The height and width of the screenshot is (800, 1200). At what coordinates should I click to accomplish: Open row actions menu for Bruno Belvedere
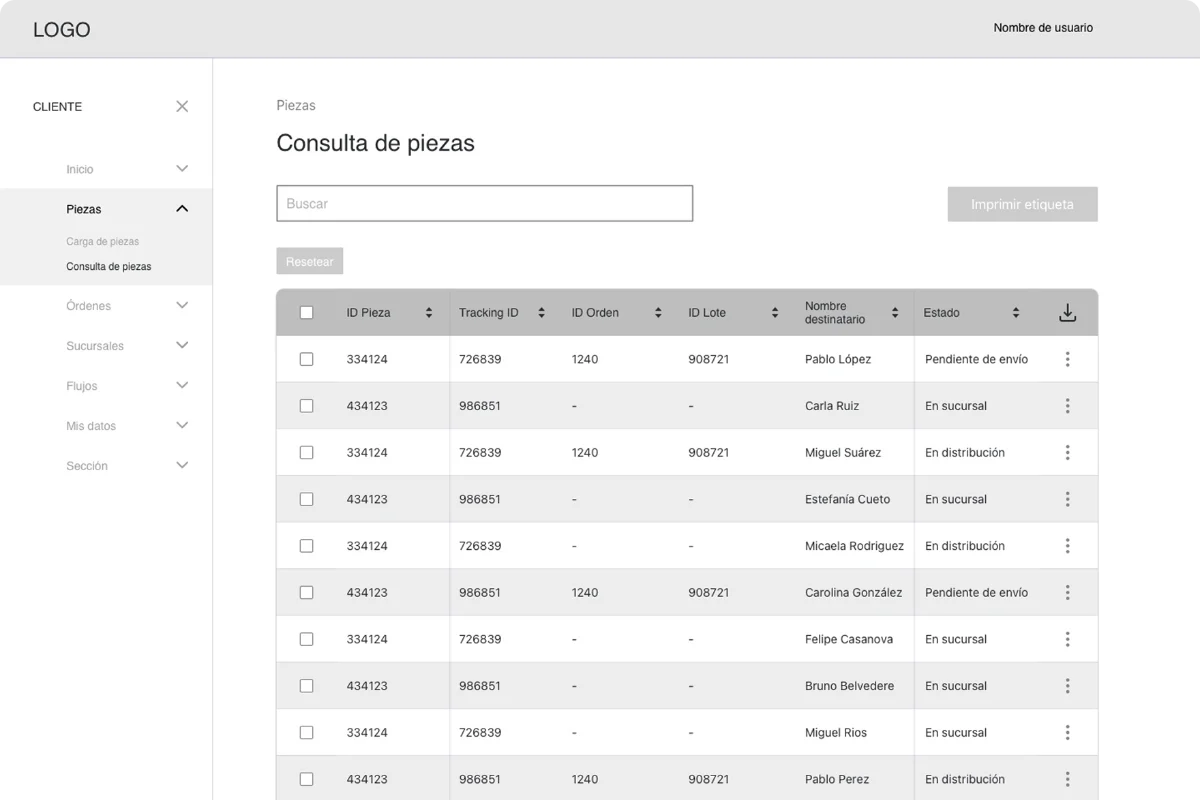coord(1067,686)
